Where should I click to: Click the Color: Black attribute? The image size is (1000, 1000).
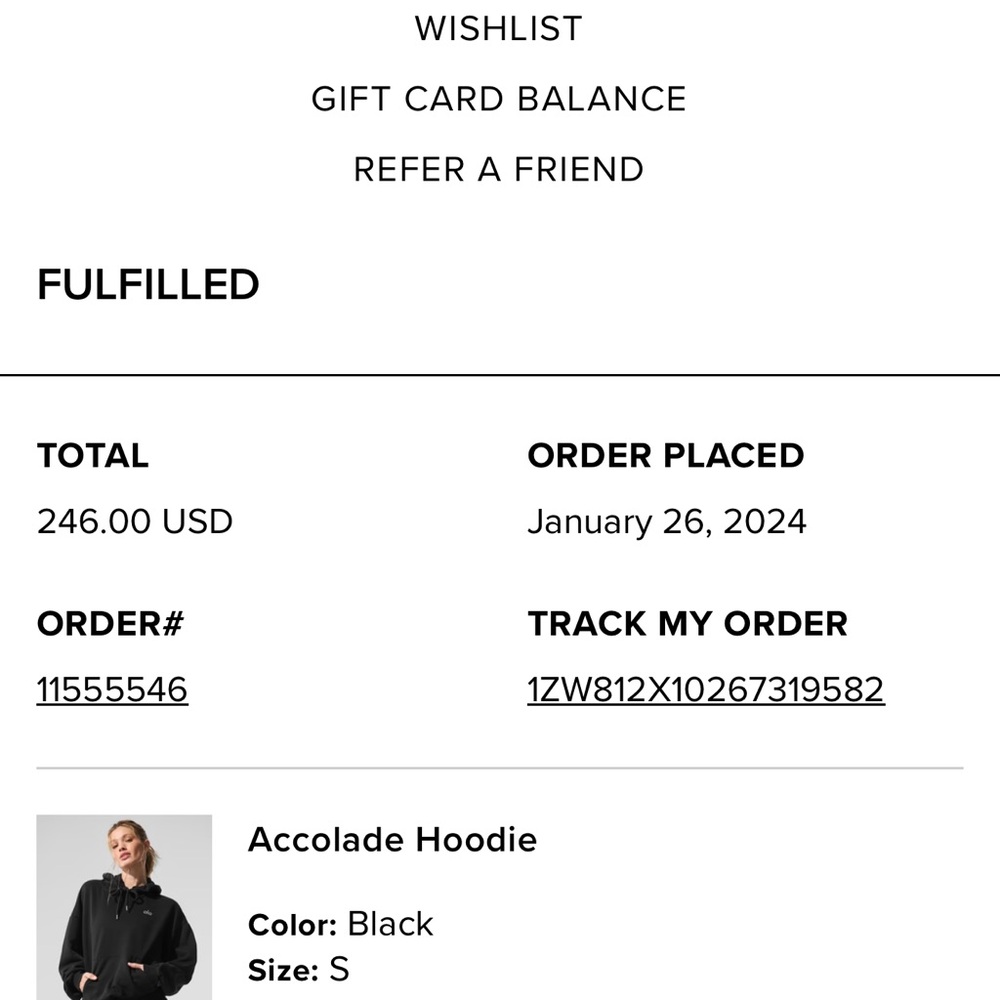tap(340, 924)
